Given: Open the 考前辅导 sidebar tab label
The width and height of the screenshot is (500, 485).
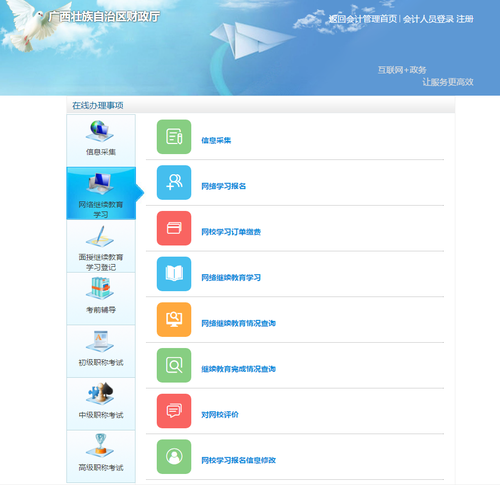Looking at the screenshot, I should click(x=101, y=310).
